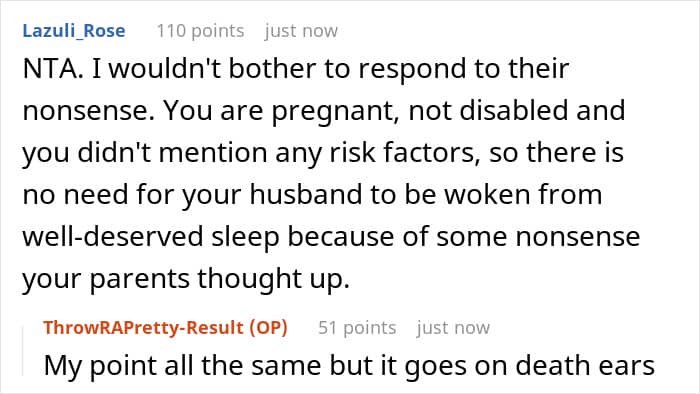The height and width of the screenshot is (394, 700).
Task: Click the line 'nonsense. You are pregnant, not disabled and'
Action: tap(324, 111)
